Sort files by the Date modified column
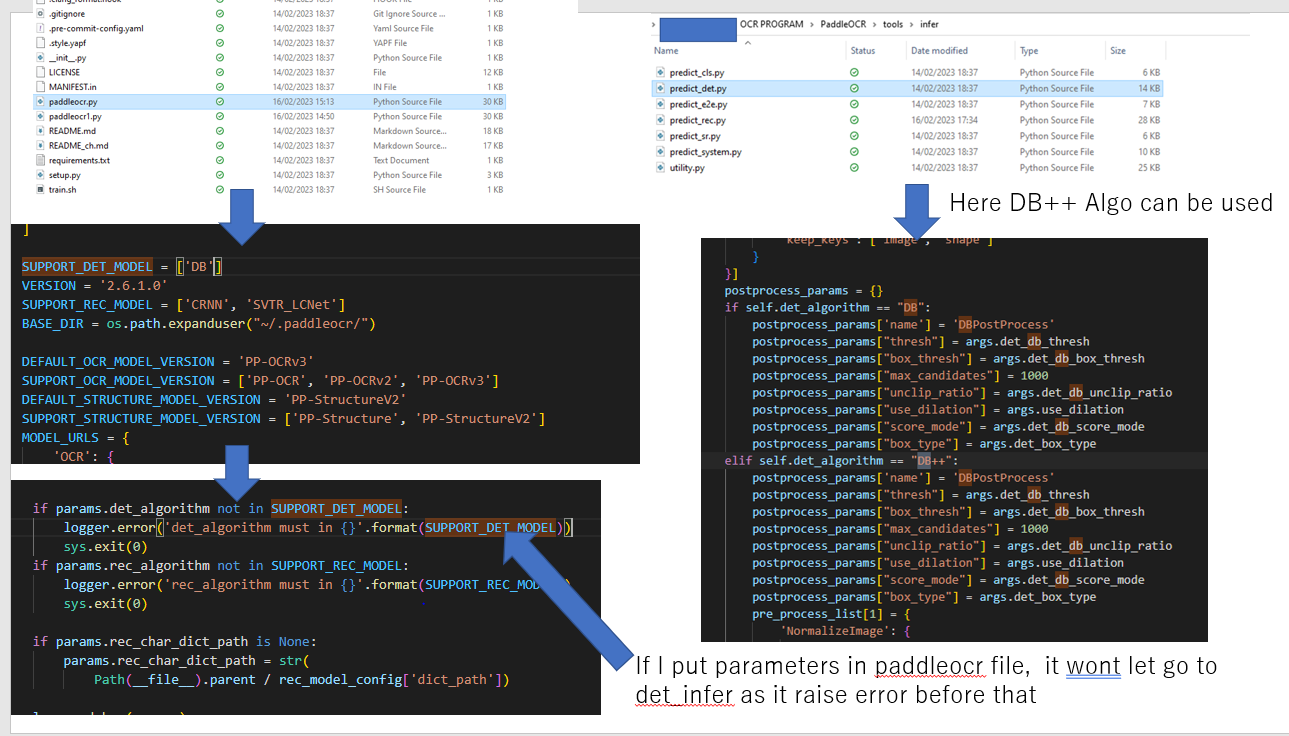This screenshot has height=736, width=1289. coord(939,49)
